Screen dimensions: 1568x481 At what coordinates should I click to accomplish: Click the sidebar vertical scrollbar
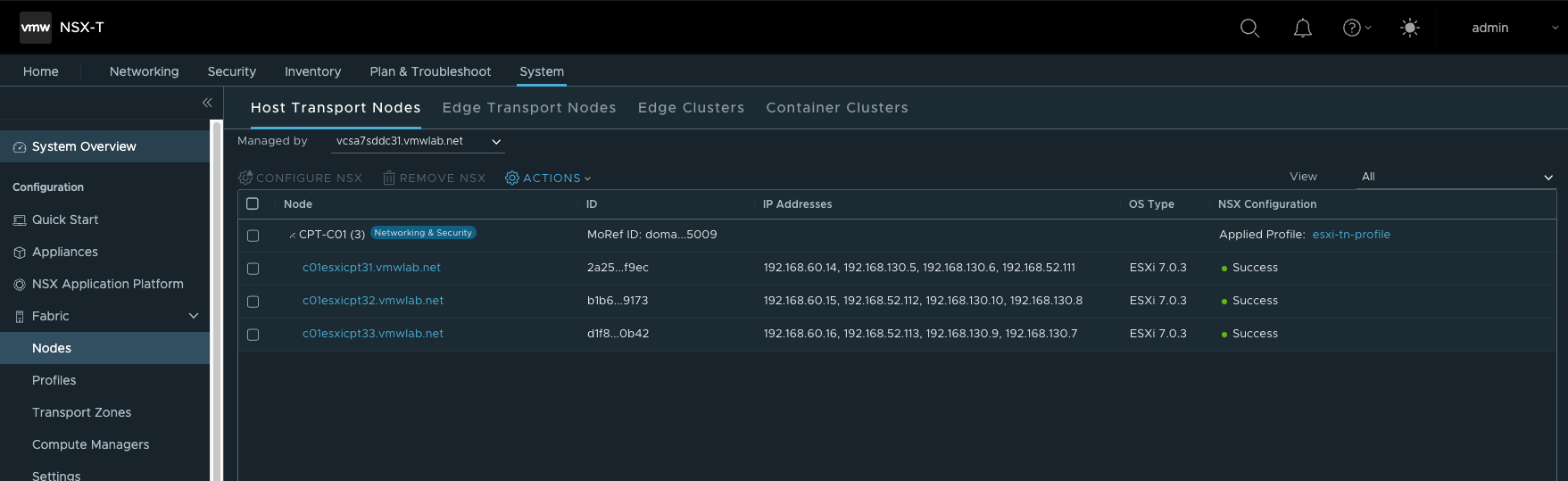[216, 301]
